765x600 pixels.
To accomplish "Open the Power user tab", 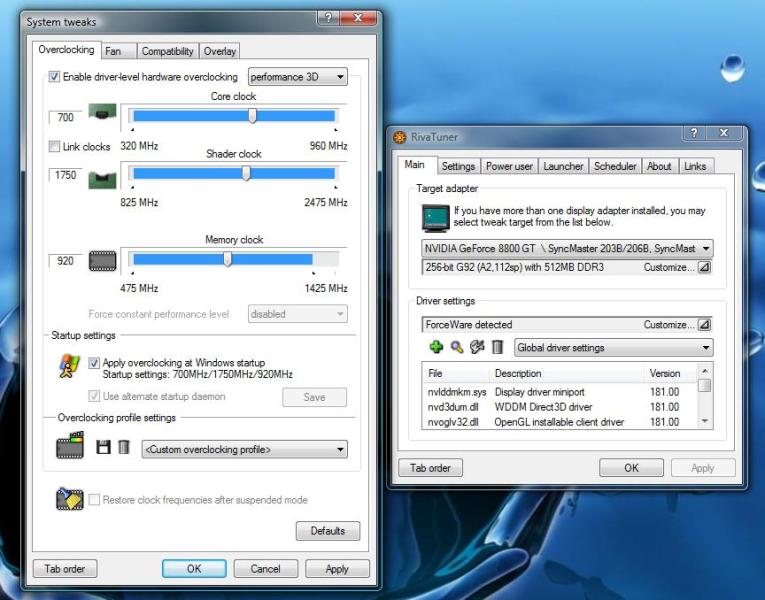I will pyautogui.click(x=509, y=166).
